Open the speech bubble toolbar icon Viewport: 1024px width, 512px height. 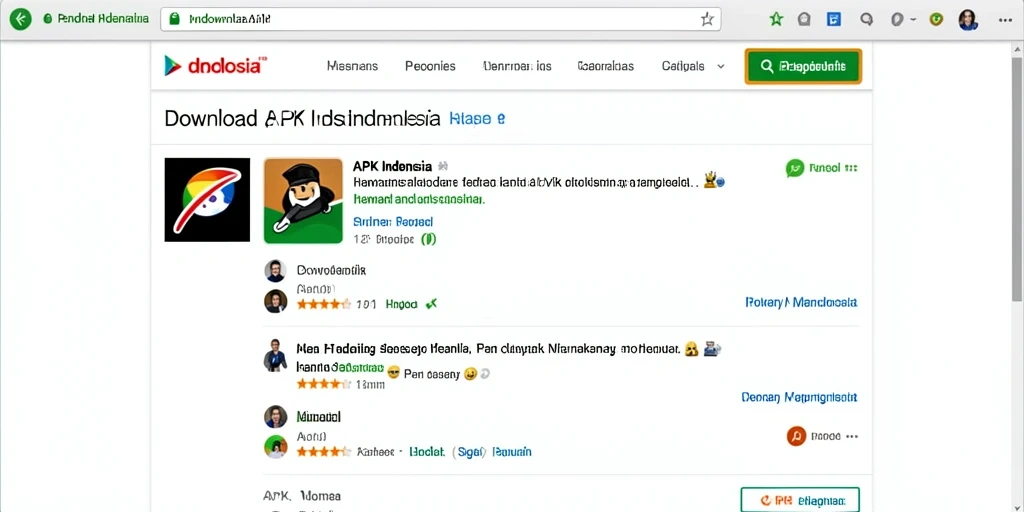(867, 20)
